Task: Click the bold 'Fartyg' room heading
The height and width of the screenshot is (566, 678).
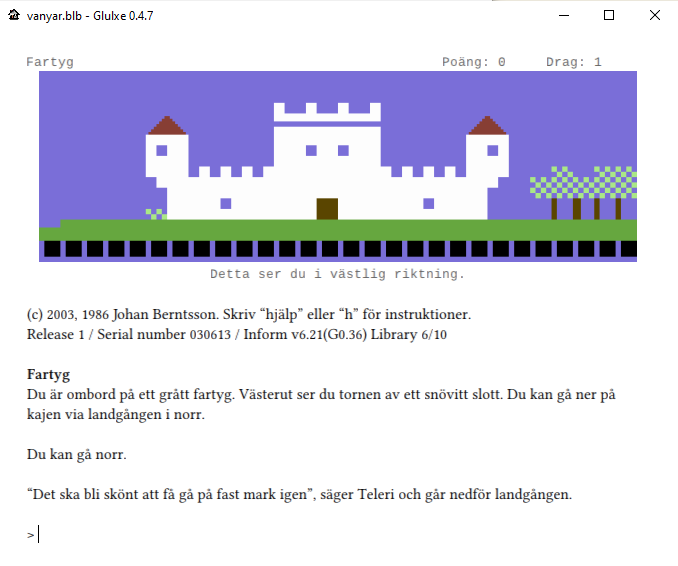Action: (48, 375)
